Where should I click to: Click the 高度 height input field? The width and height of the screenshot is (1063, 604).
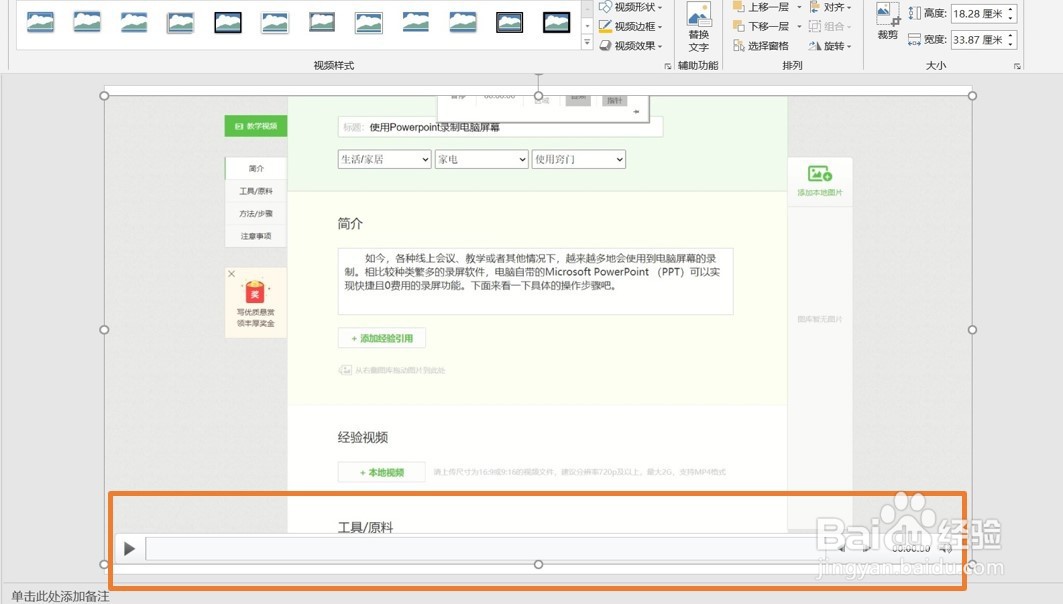tap(977, 14)
